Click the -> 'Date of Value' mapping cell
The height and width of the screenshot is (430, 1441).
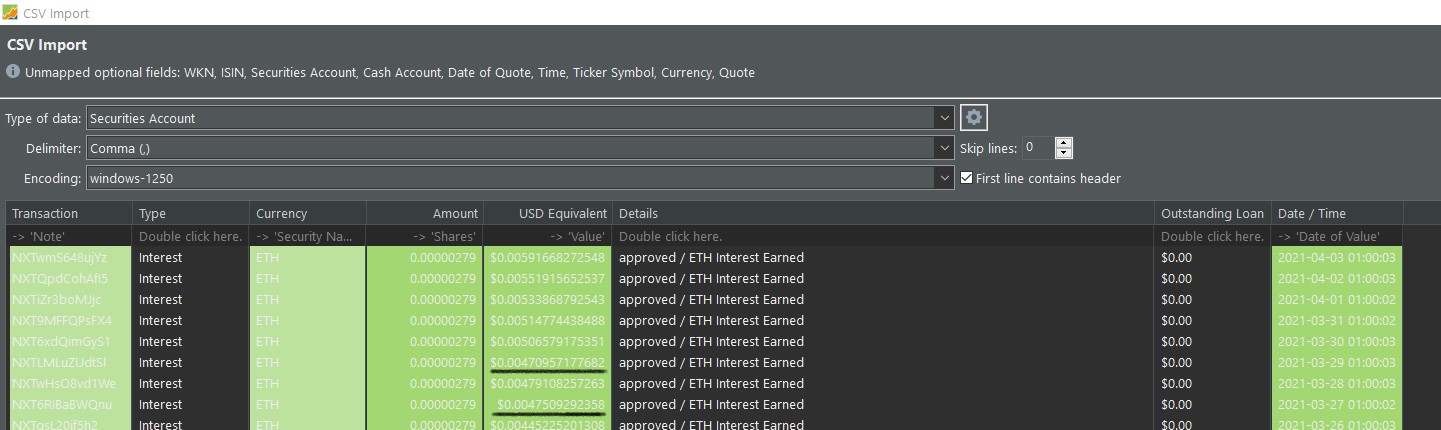[x=1337, y=236]
